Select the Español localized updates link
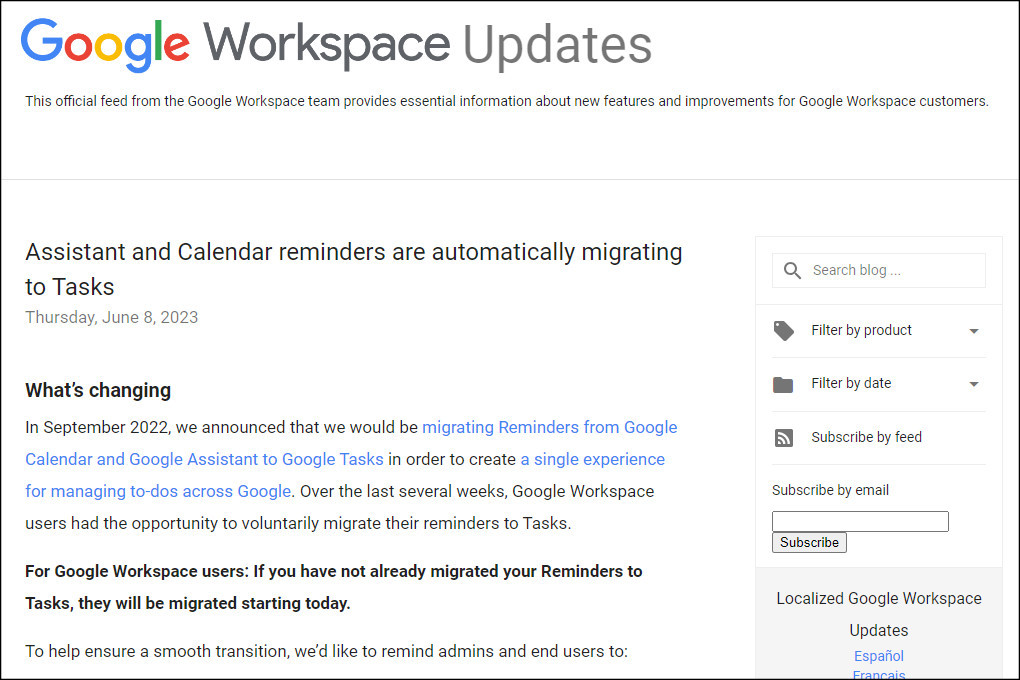 (879, 656)
